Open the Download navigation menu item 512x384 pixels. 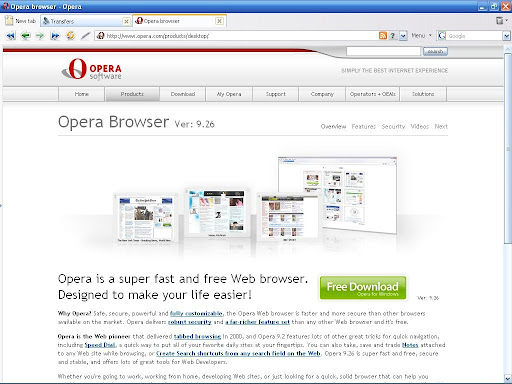183,94
